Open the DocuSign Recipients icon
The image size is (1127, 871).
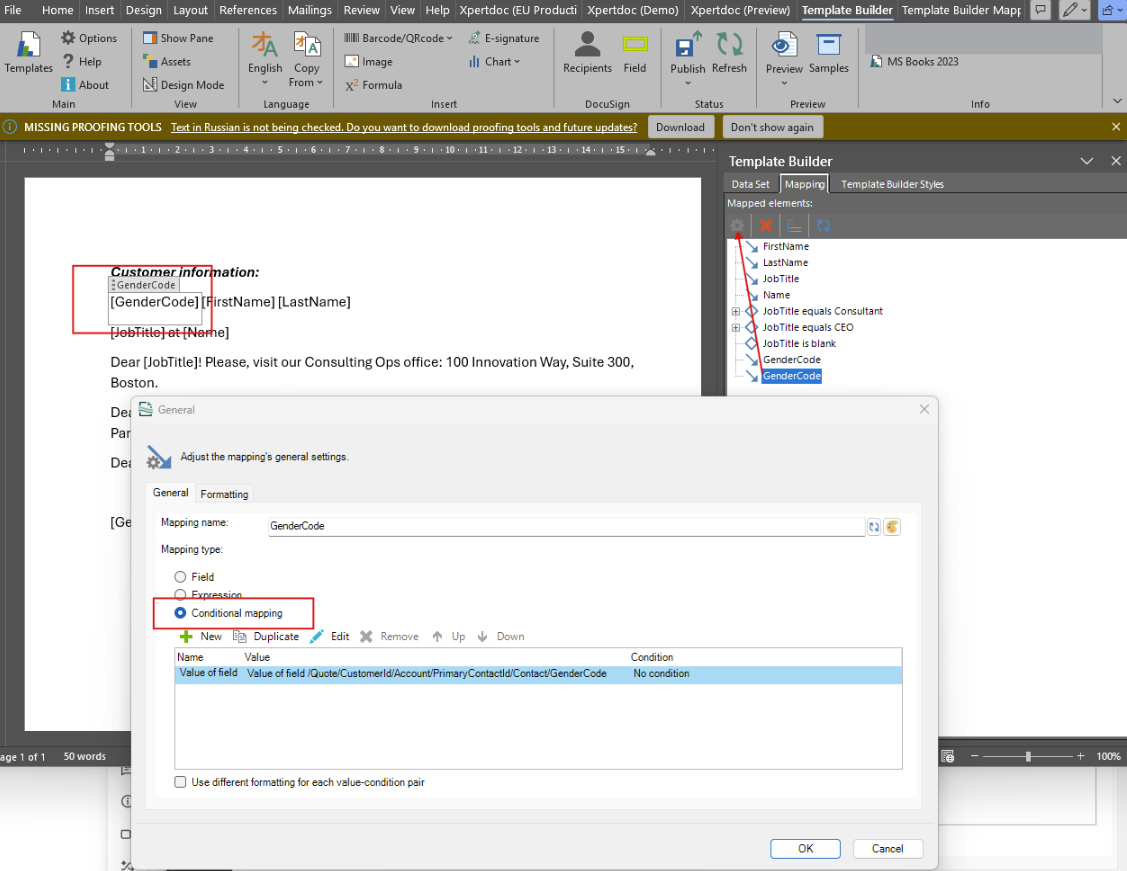tap(587, 45)
